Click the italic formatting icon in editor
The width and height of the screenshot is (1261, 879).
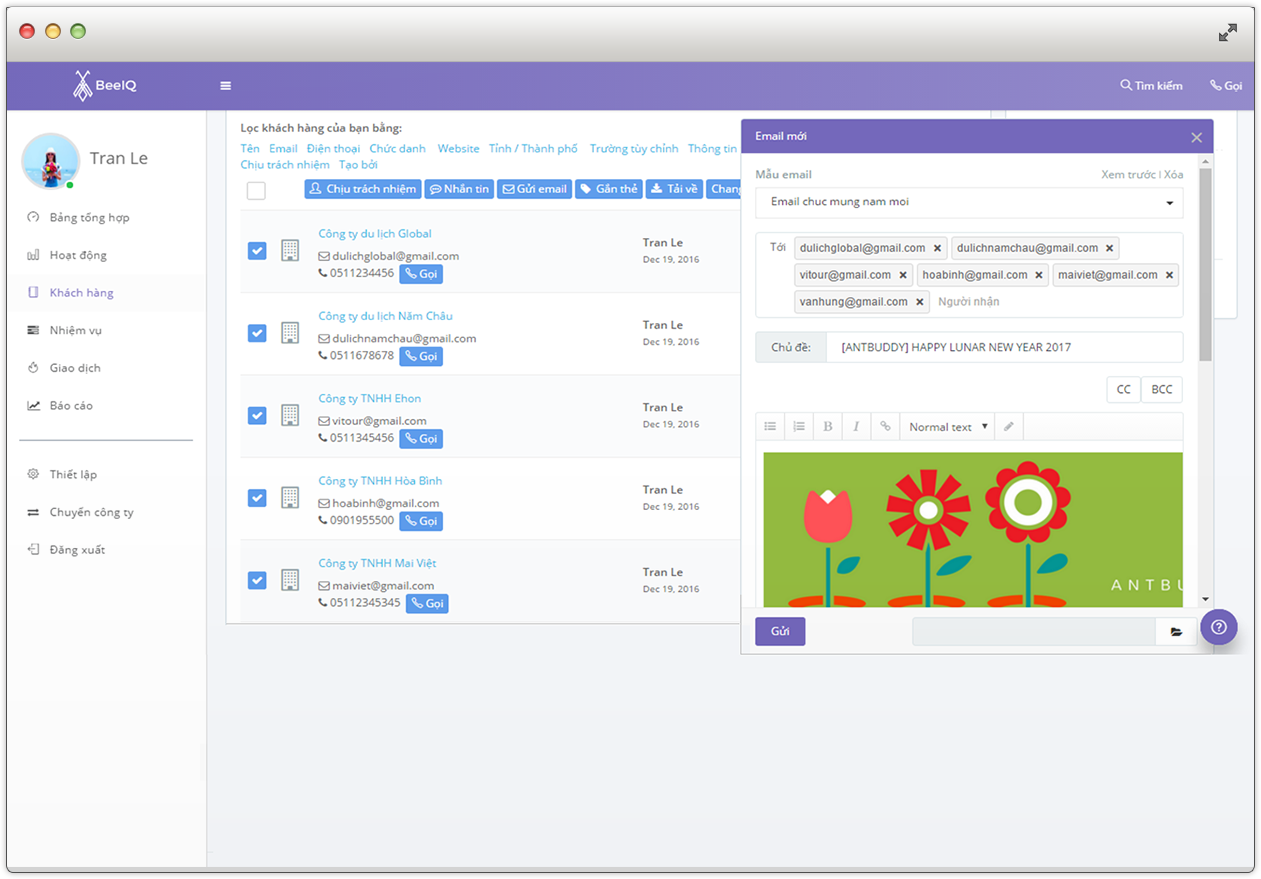(x=856, y=427)
